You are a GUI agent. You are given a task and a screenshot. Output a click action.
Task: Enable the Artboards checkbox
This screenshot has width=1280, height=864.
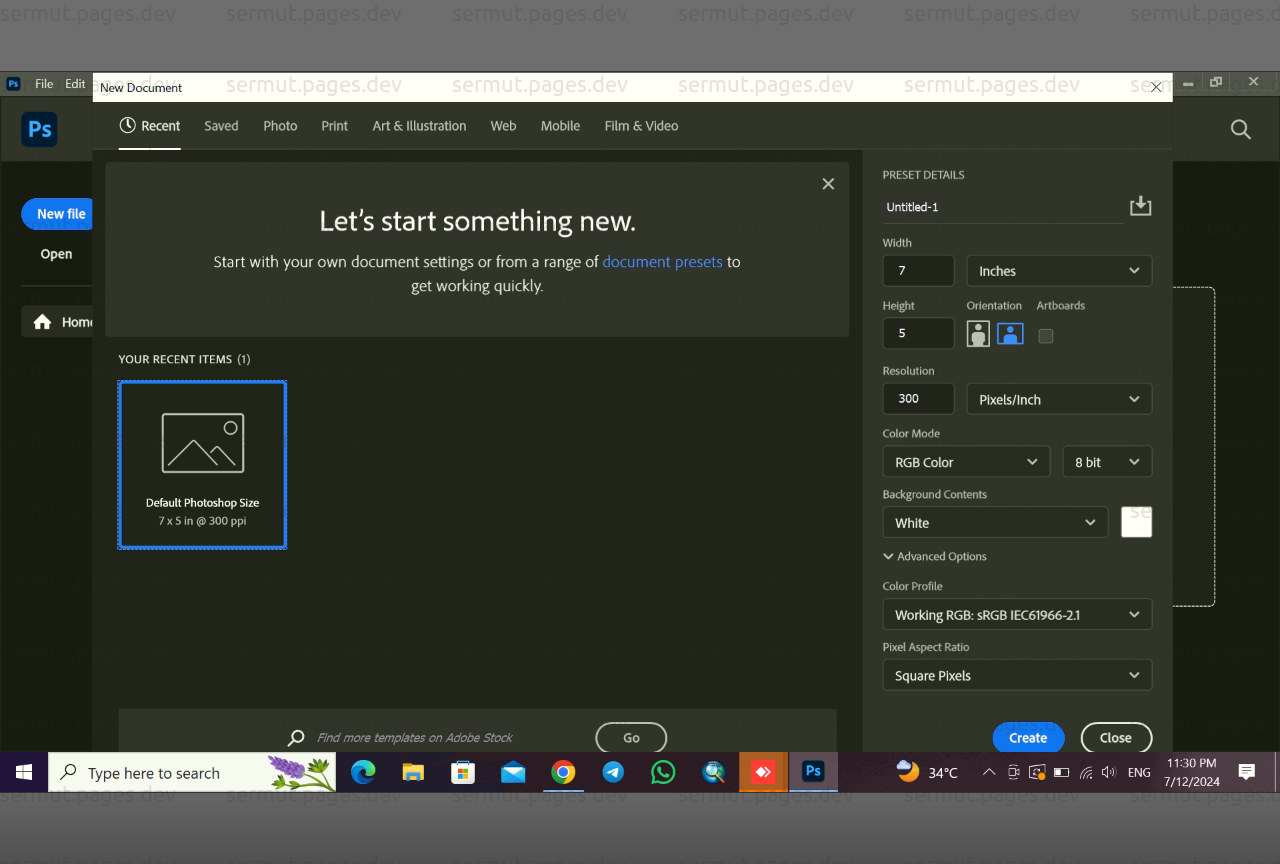coord(1045,336)
